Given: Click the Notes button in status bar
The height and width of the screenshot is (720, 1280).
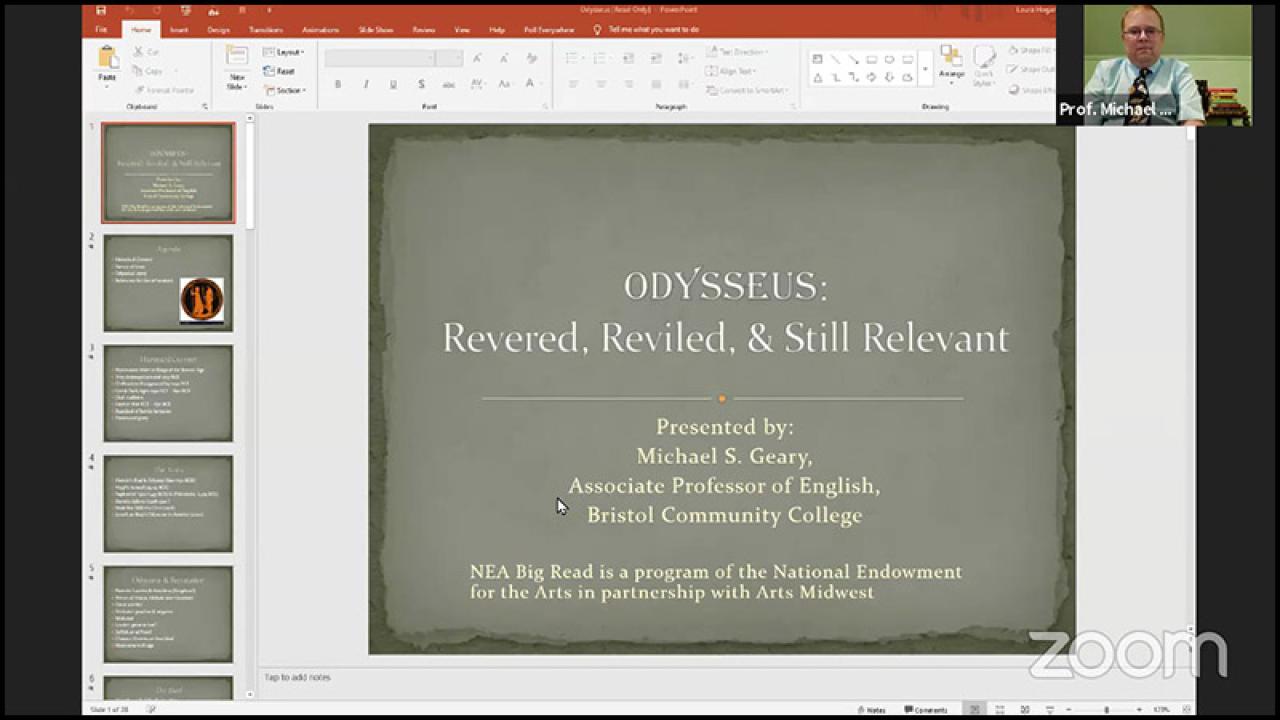Looking at the screenshot, I should [x=871, y=710].
